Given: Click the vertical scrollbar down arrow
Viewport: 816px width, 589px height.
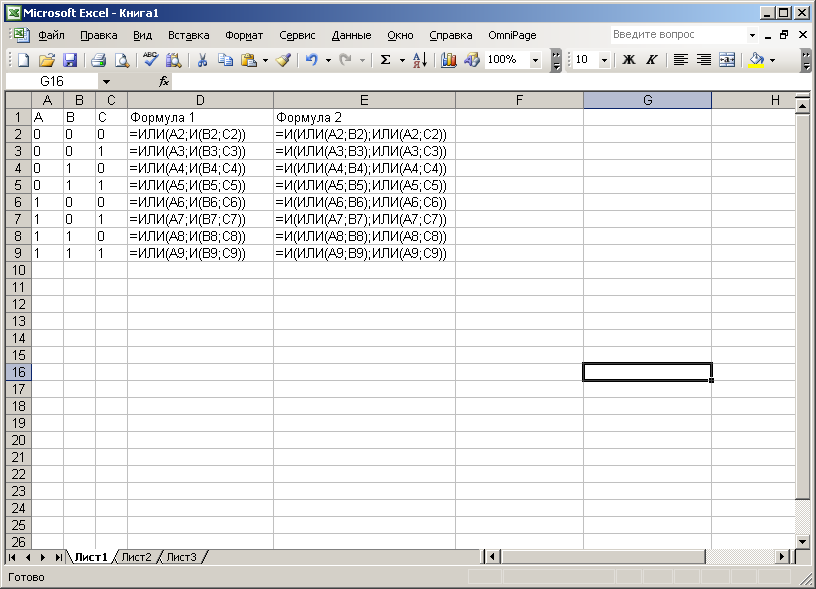Looking at the screenshot, I should point(802,542).
